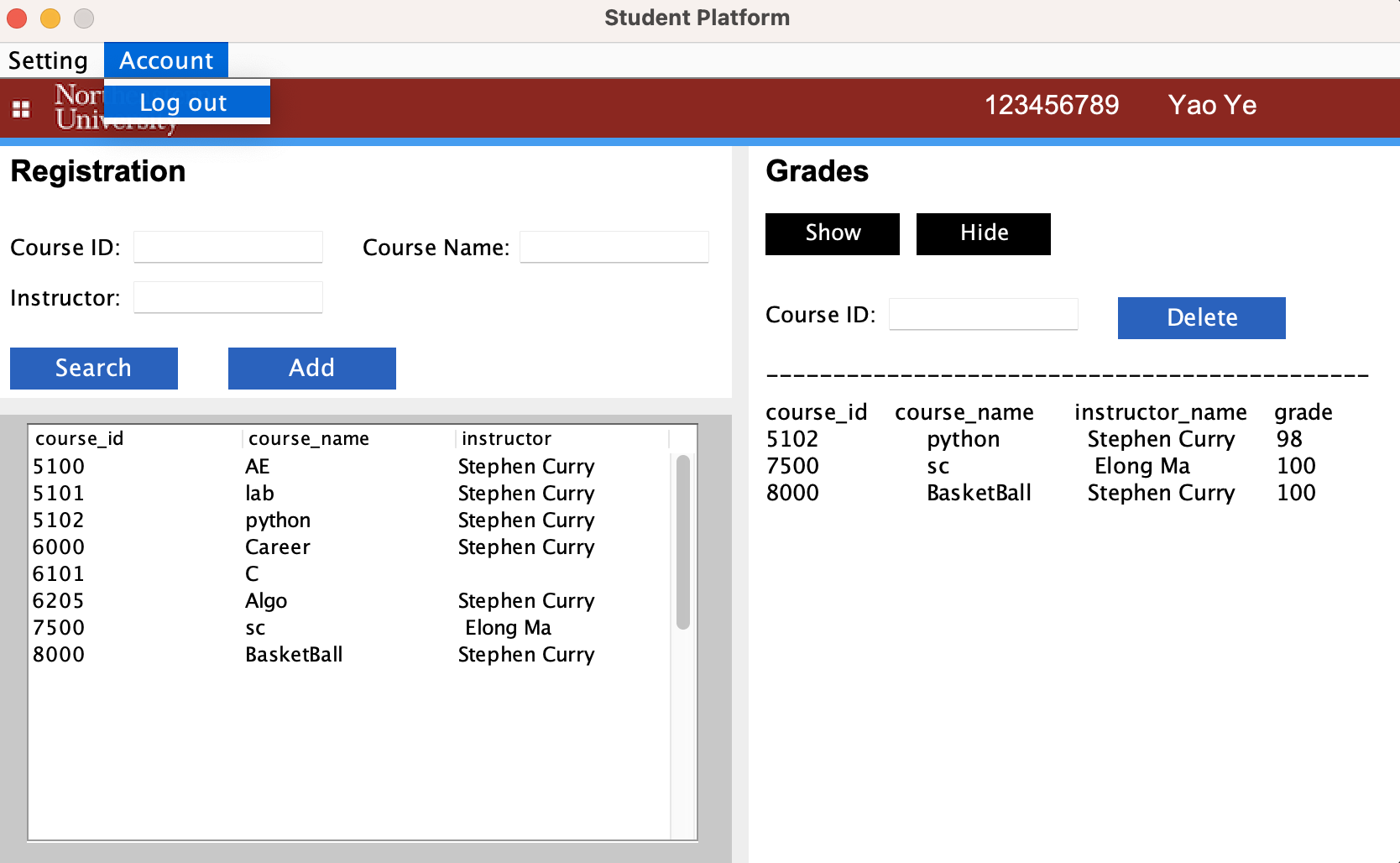Click the Algo course name cell
1400x863 pixels.
coord(266,601)
